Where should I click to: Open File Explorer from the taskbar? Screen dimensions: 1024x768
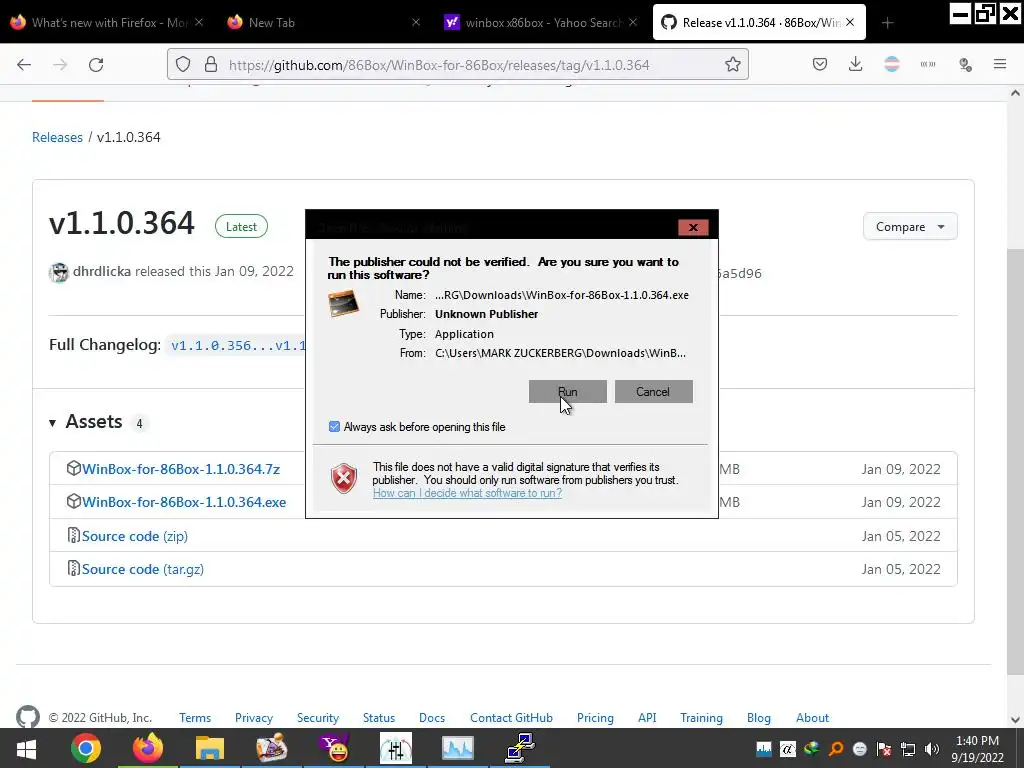click(x=210, y=748)
